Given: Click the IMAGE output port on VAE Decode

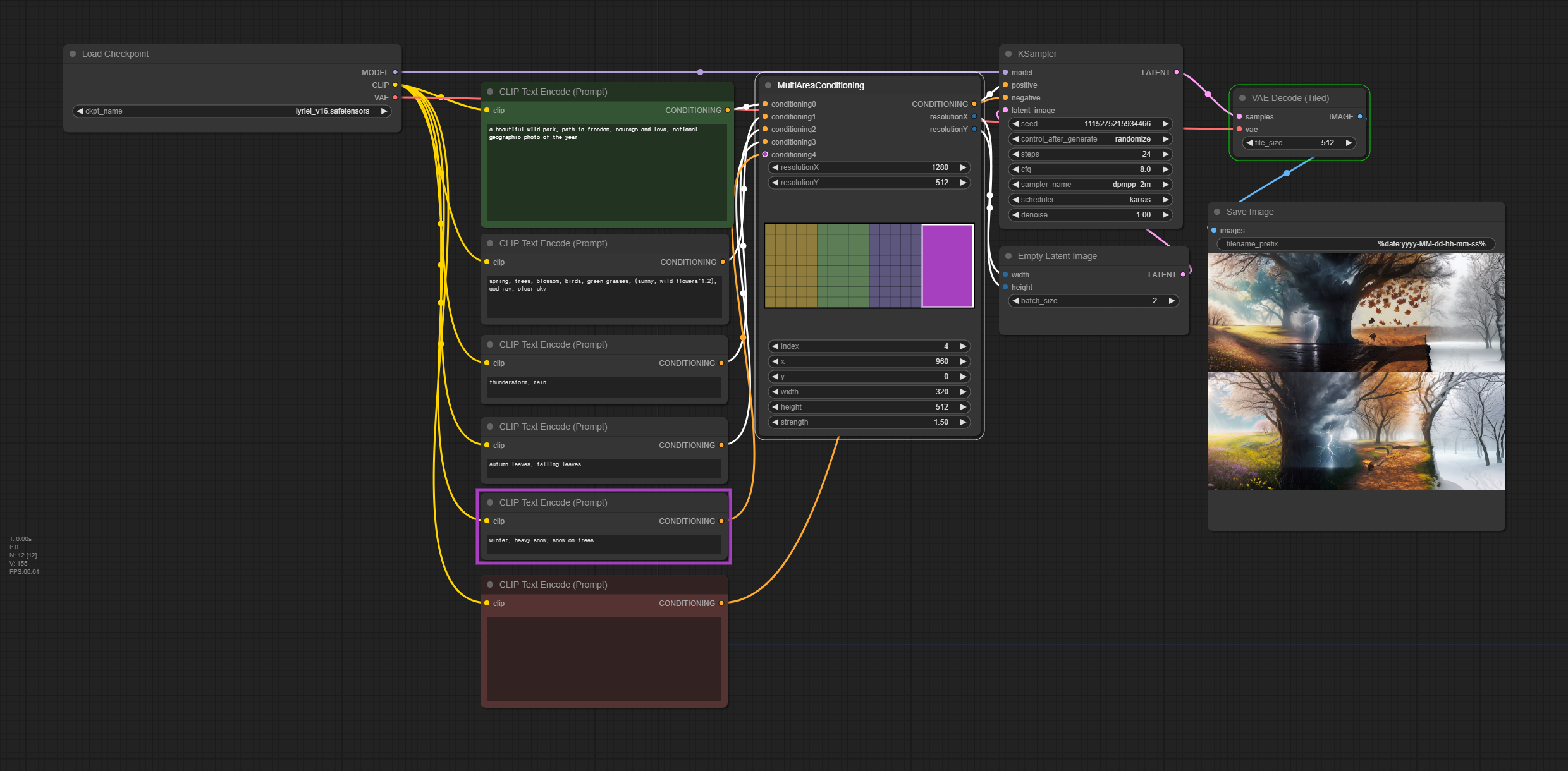Looking at the screenshot, I should (1360, 116).
